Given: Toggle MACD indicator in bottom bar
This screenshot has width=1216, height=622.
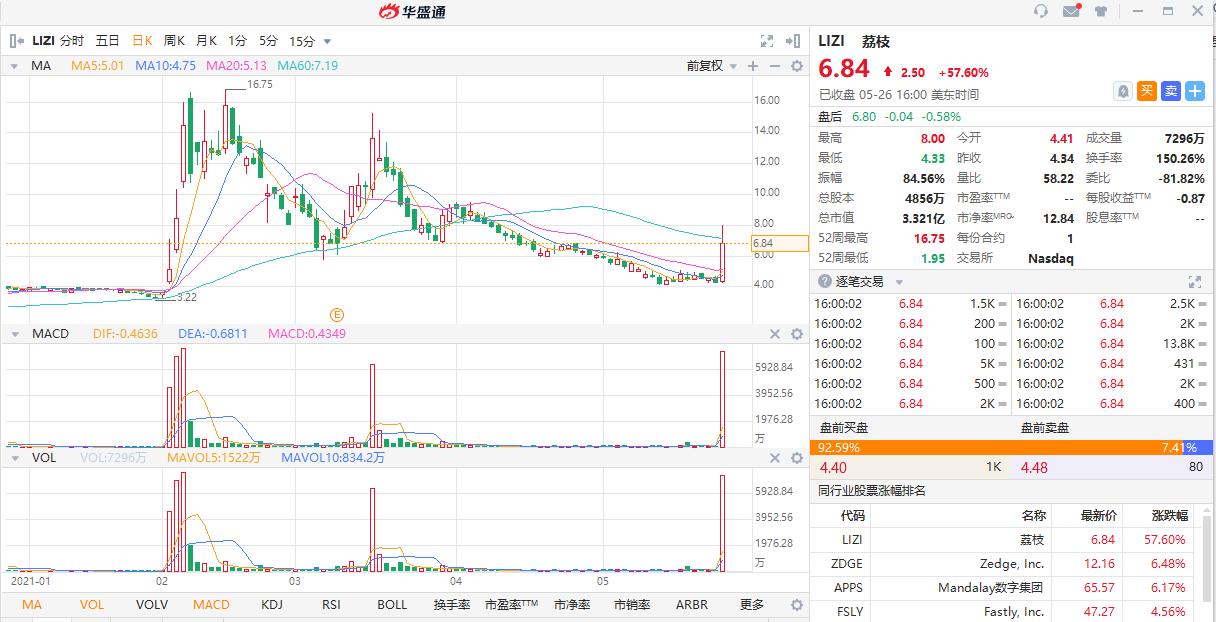Looking at the screenshot, I should click(212, 605).
